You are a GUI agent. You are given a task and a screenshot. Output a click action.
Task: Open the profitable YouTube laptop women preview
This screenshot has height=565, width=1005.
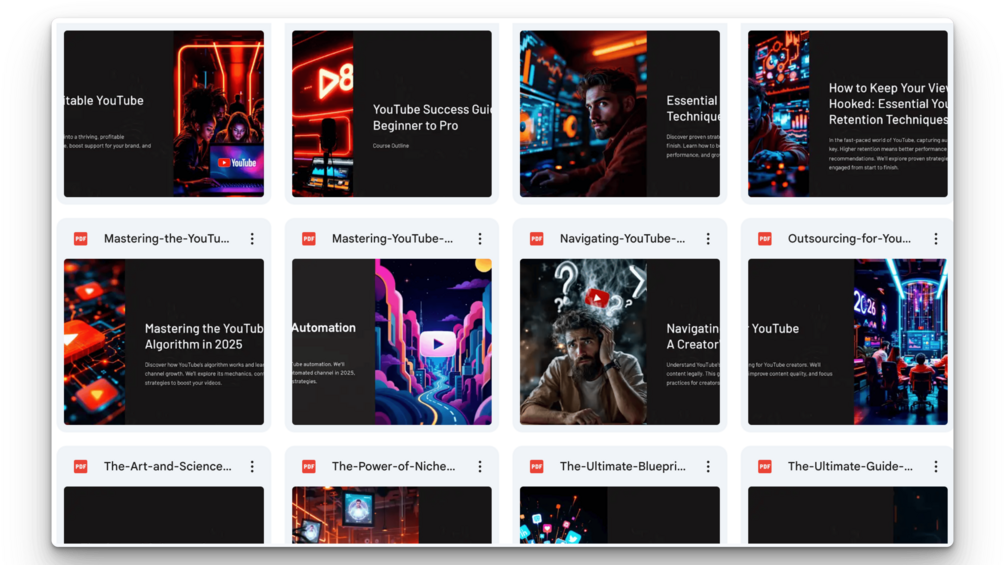click(163, 113)
